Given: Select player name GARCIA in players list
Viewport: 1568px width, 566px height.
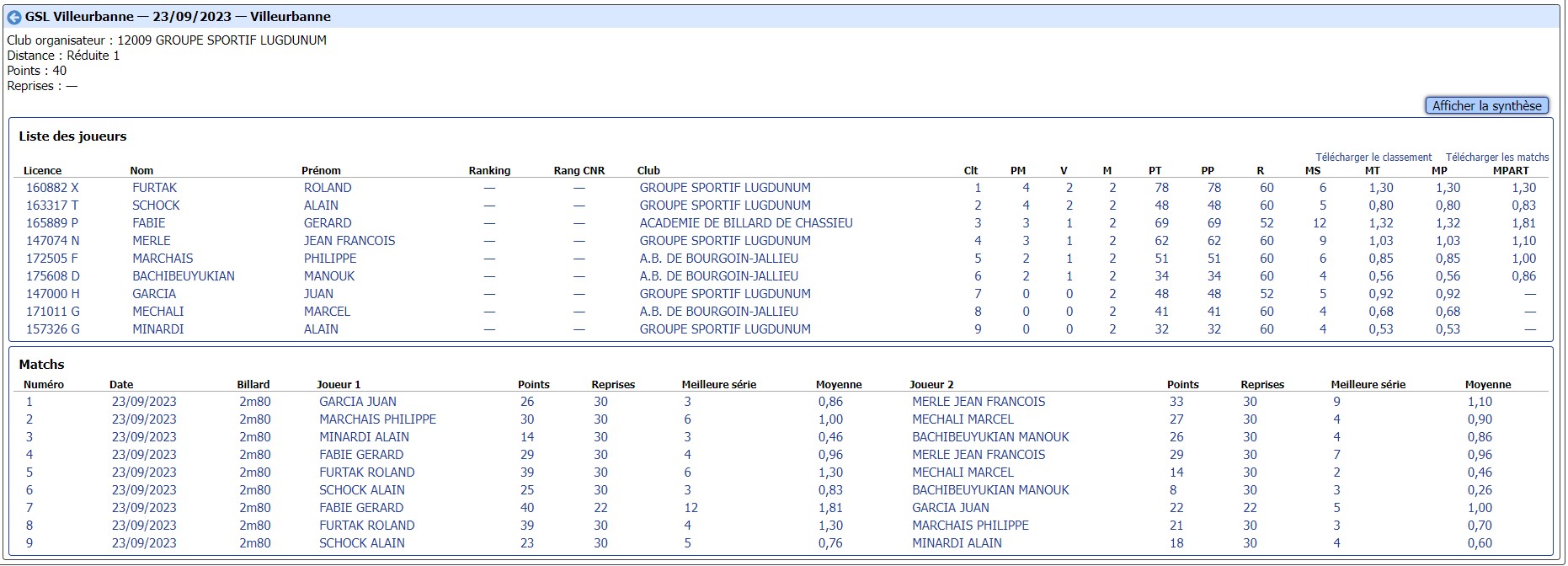Looking at the screenshot, I should tap(154, 294).
